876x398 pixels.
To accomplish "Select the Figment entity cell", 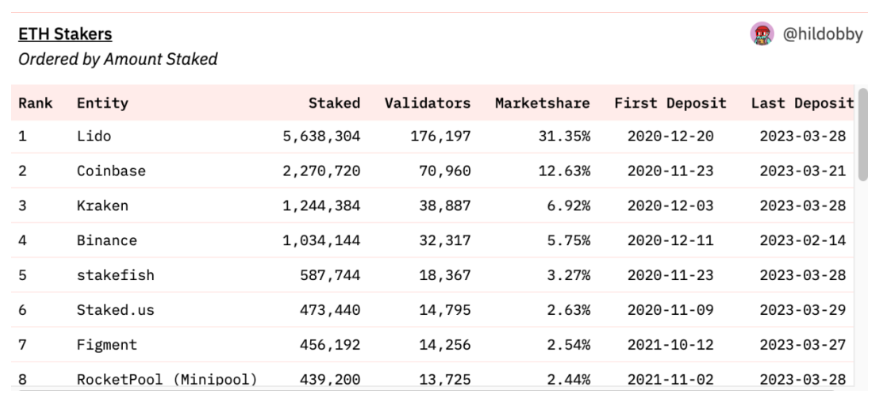I will (x=107, y=344).
